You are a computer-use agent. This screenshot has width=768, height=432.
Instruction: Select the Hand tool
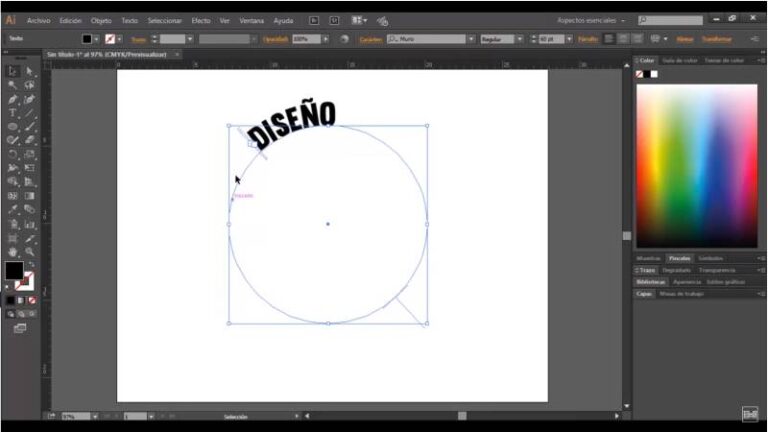click(12, 252)
